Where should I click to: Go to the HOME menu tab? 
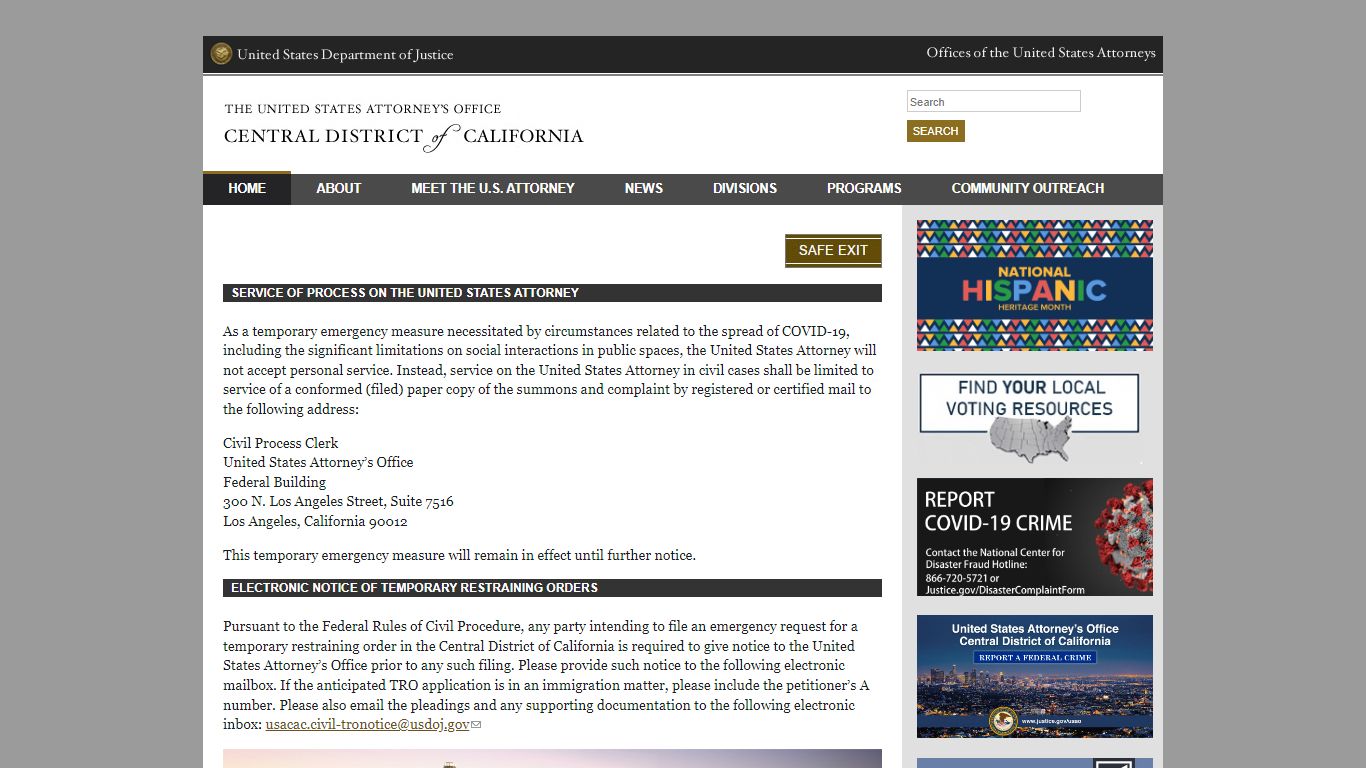coord(247,188)
